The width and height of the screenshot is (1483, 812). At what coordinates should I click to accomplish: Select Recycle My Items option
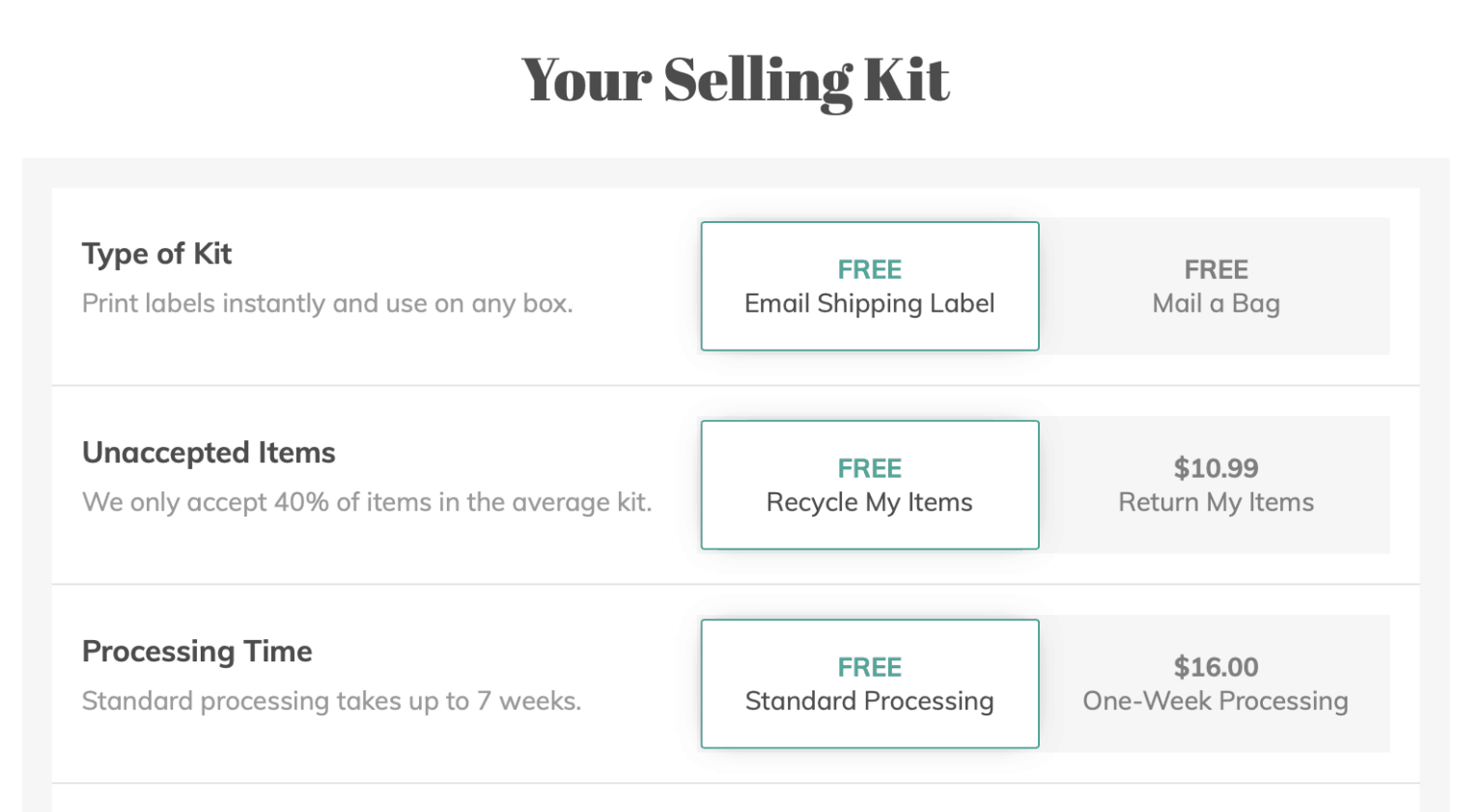[x=870, y=485]
